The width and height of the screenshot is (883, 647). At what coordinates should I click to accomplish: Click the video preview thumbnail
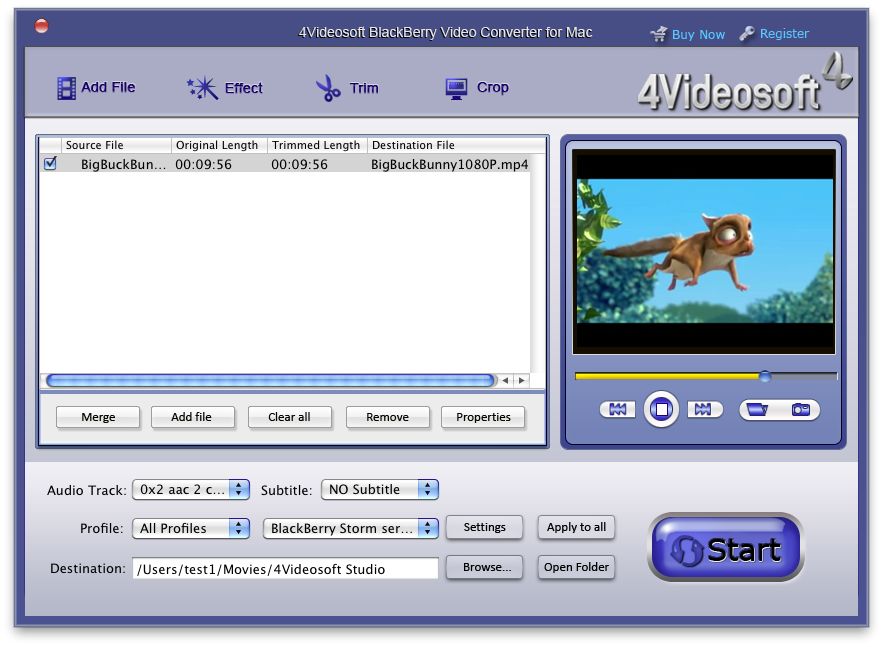pos(704,251)
